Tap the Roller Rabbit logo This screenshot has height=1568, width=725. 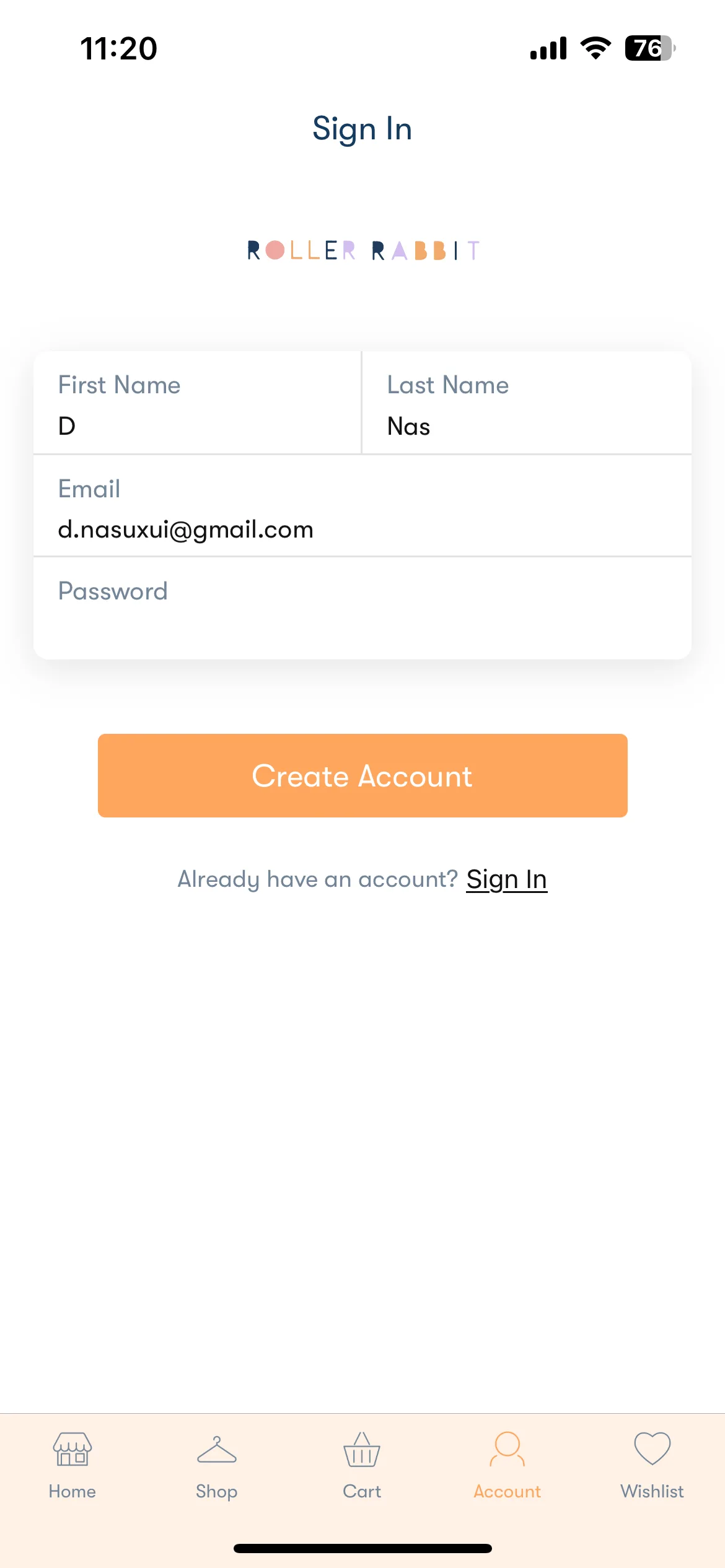tap(363, 250)
